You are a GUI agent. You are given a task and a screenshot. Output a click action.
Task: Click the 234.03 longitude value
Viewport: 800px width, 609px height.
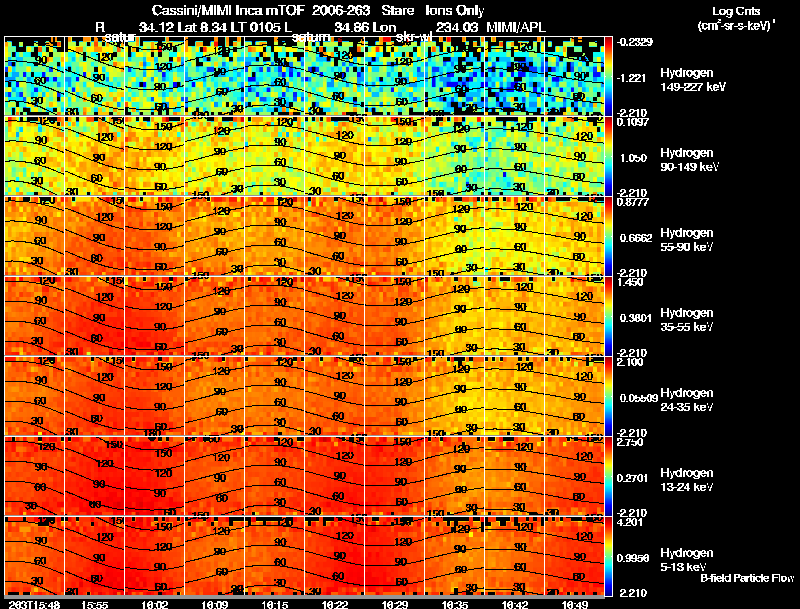457,27
